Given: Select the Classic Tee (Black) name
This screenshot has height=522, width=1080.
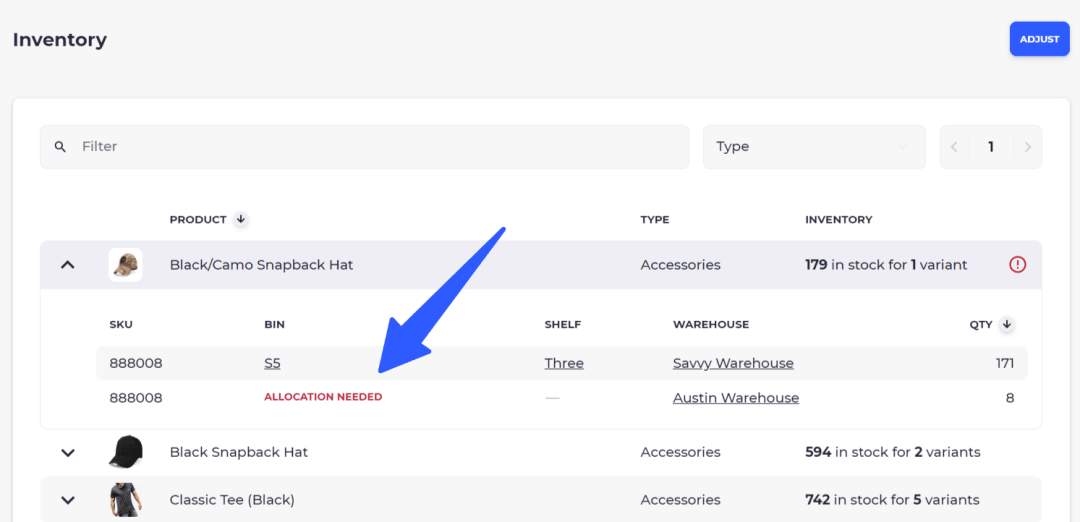Looking at the screenshot, I should [232, 500].
